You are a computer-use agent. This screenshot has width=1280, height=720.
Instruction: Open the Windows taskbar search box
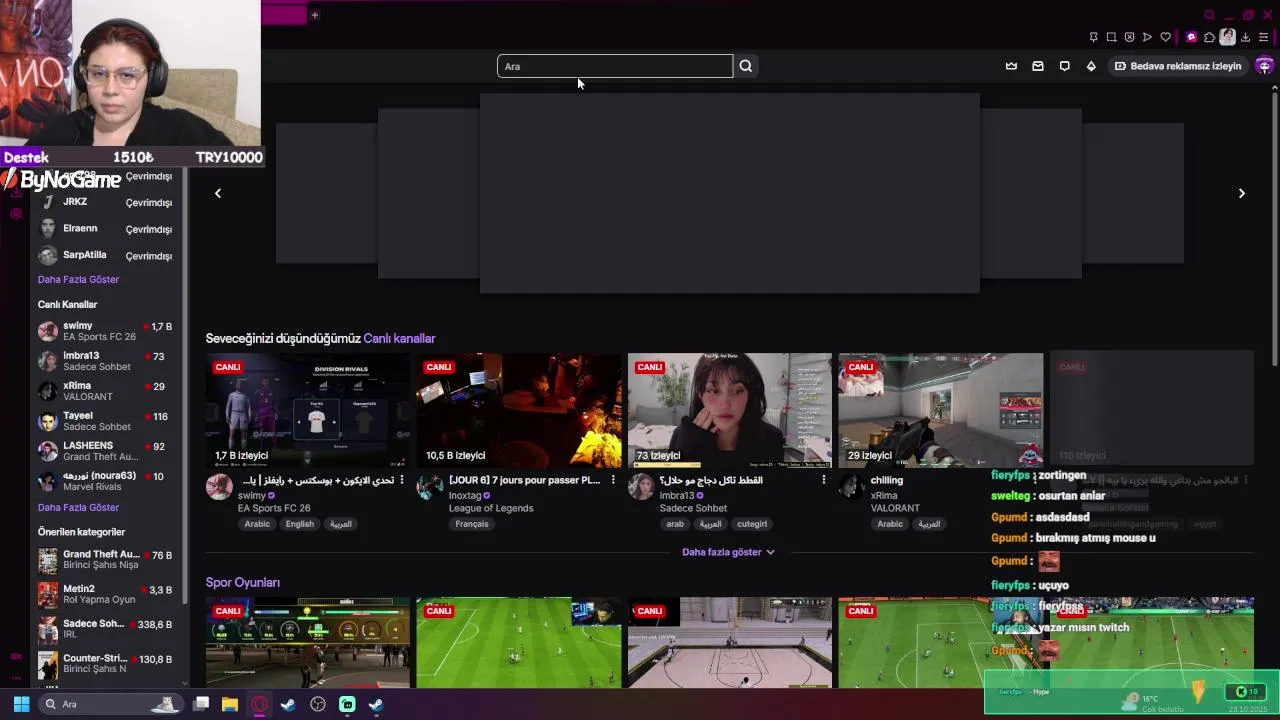(110, 704)
